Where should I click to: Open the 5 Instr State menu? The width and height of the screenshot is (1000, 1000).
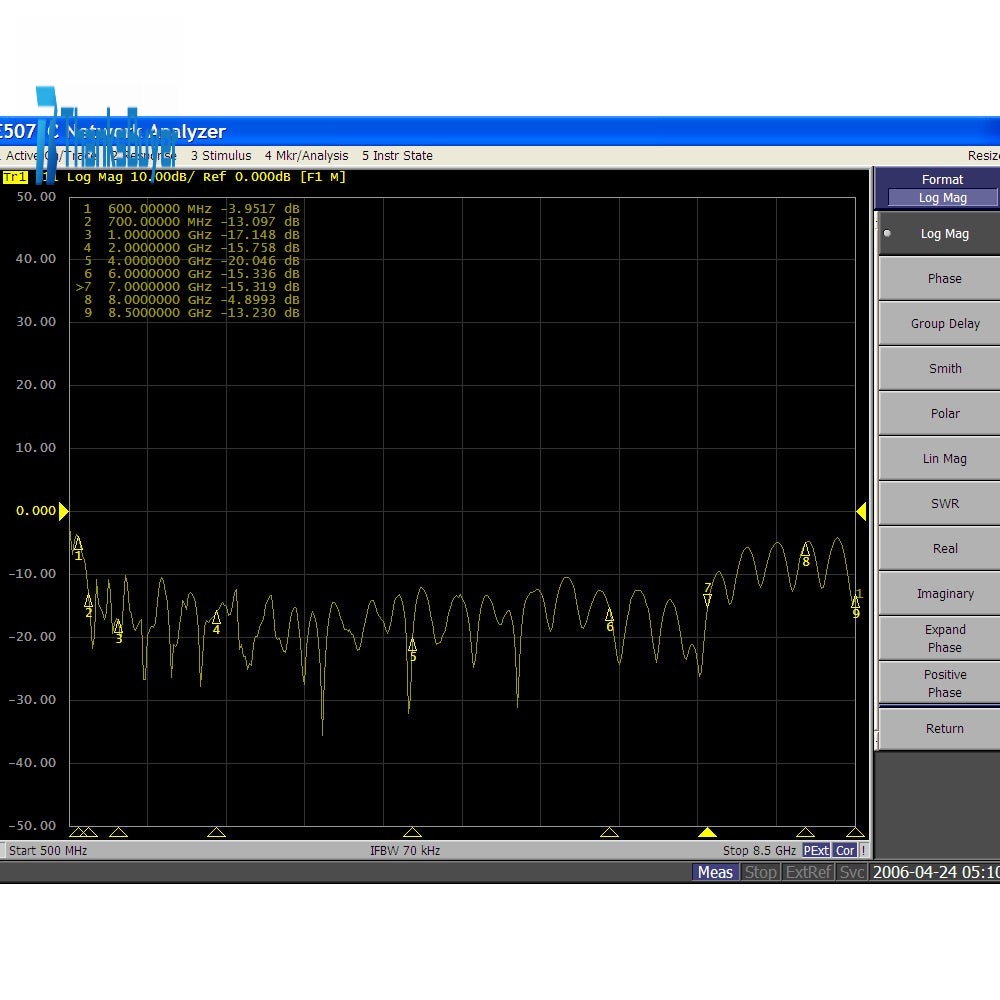click(x=397, y=156)
